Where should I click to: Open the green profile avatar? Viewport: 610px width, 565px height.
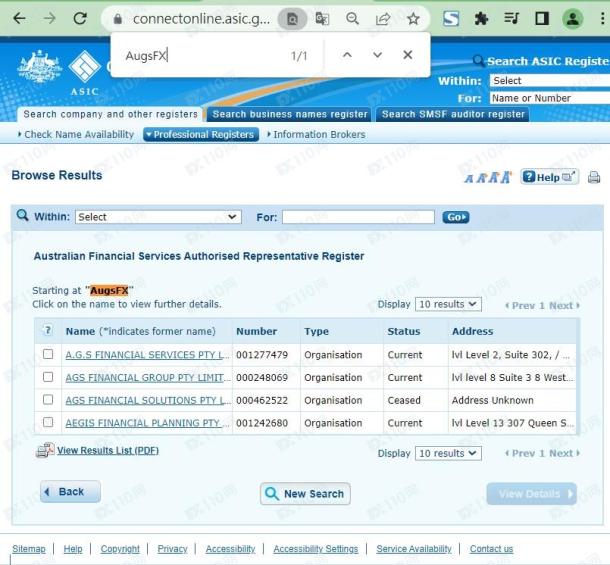[573, 18]
